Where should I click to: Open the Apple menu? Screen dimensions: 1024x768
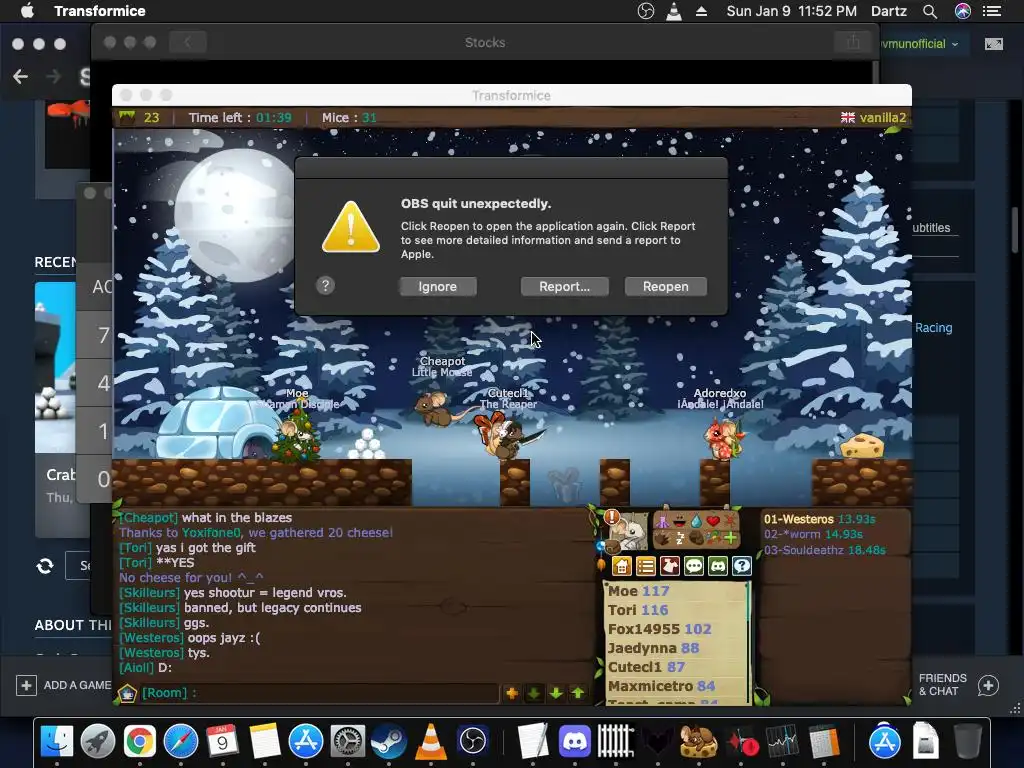[x=27, y=11]
